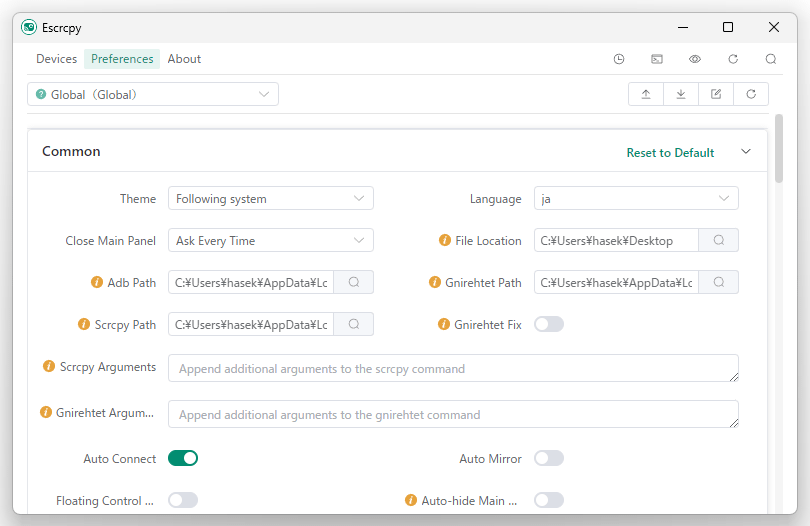Click the help icon in Global scope selector
810x526 pixels.
click(41, 94)
